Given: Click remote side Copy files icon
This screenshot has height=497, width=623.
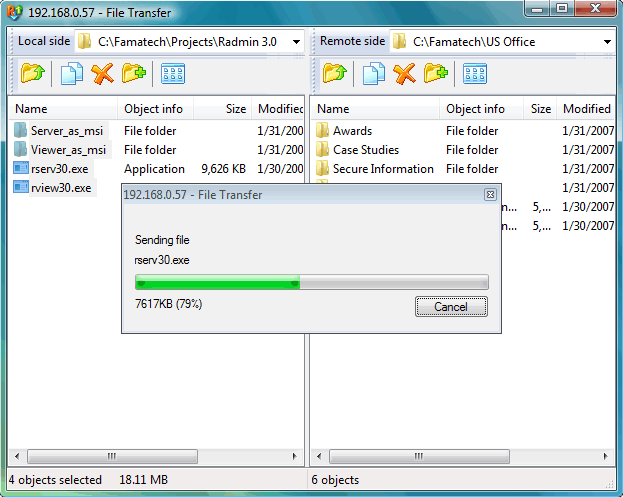Looking at the screenshot, I should (x=373, y=74).
